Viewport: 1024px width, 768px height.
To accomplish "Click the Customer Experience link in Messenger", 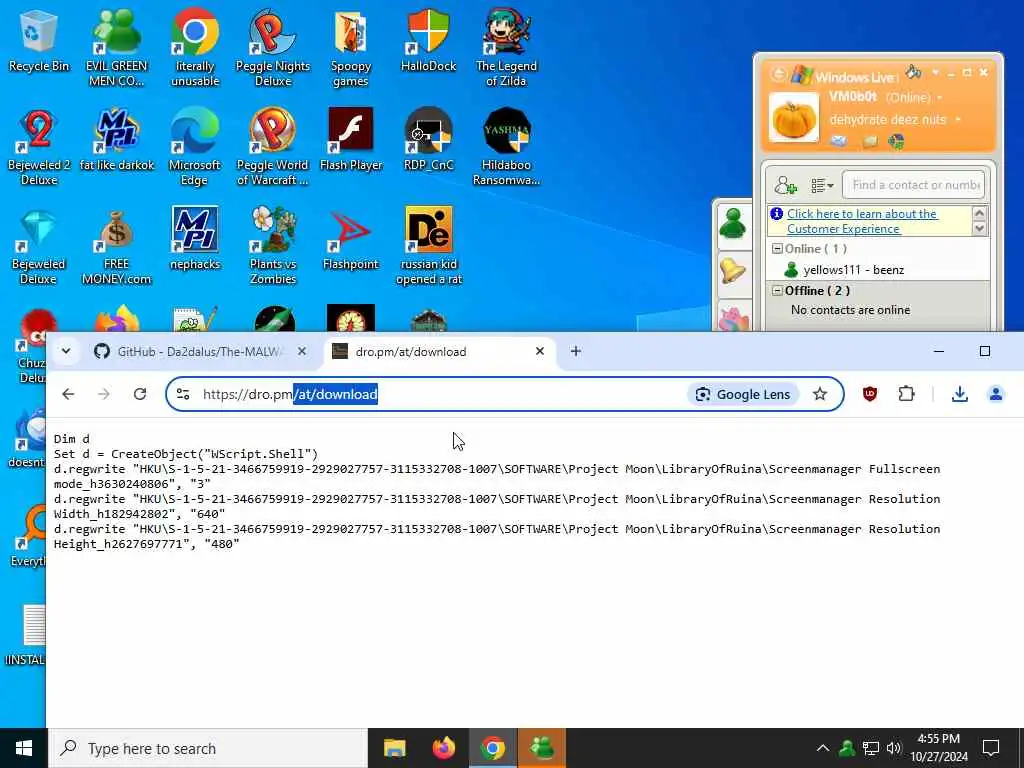I will click(861, 221).
